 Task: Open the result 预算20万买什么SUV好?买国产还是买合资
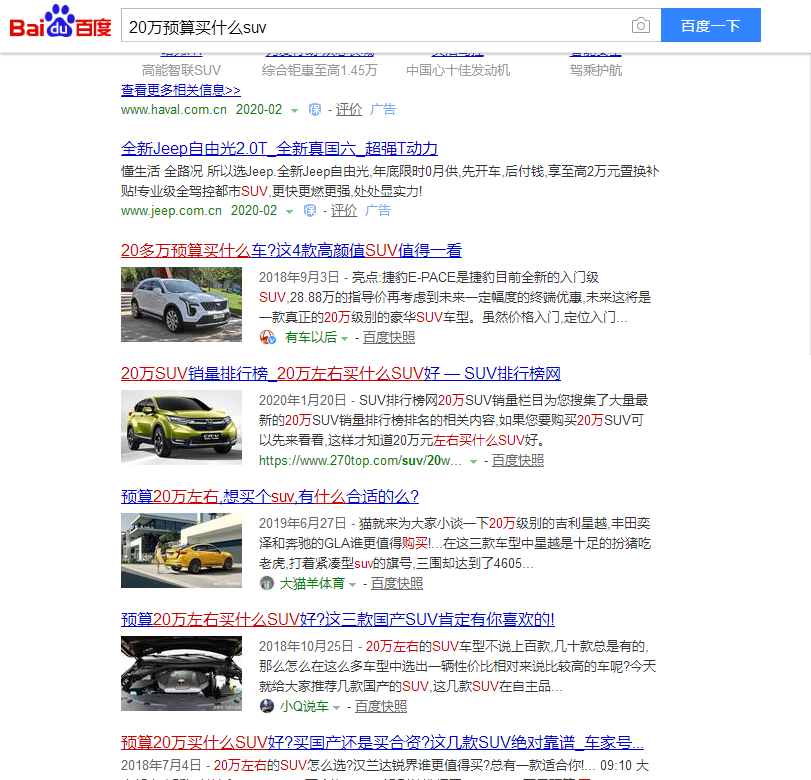click(x=382, y=742)
